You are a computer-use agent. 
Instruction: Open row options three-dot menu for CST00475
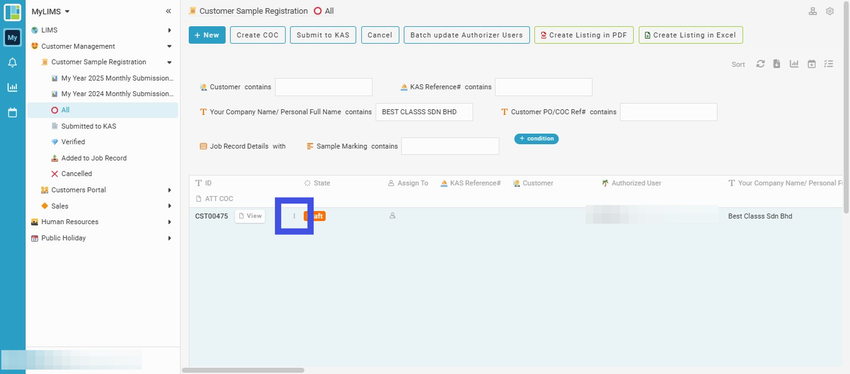pyautogui.click(x=294, y=216)
